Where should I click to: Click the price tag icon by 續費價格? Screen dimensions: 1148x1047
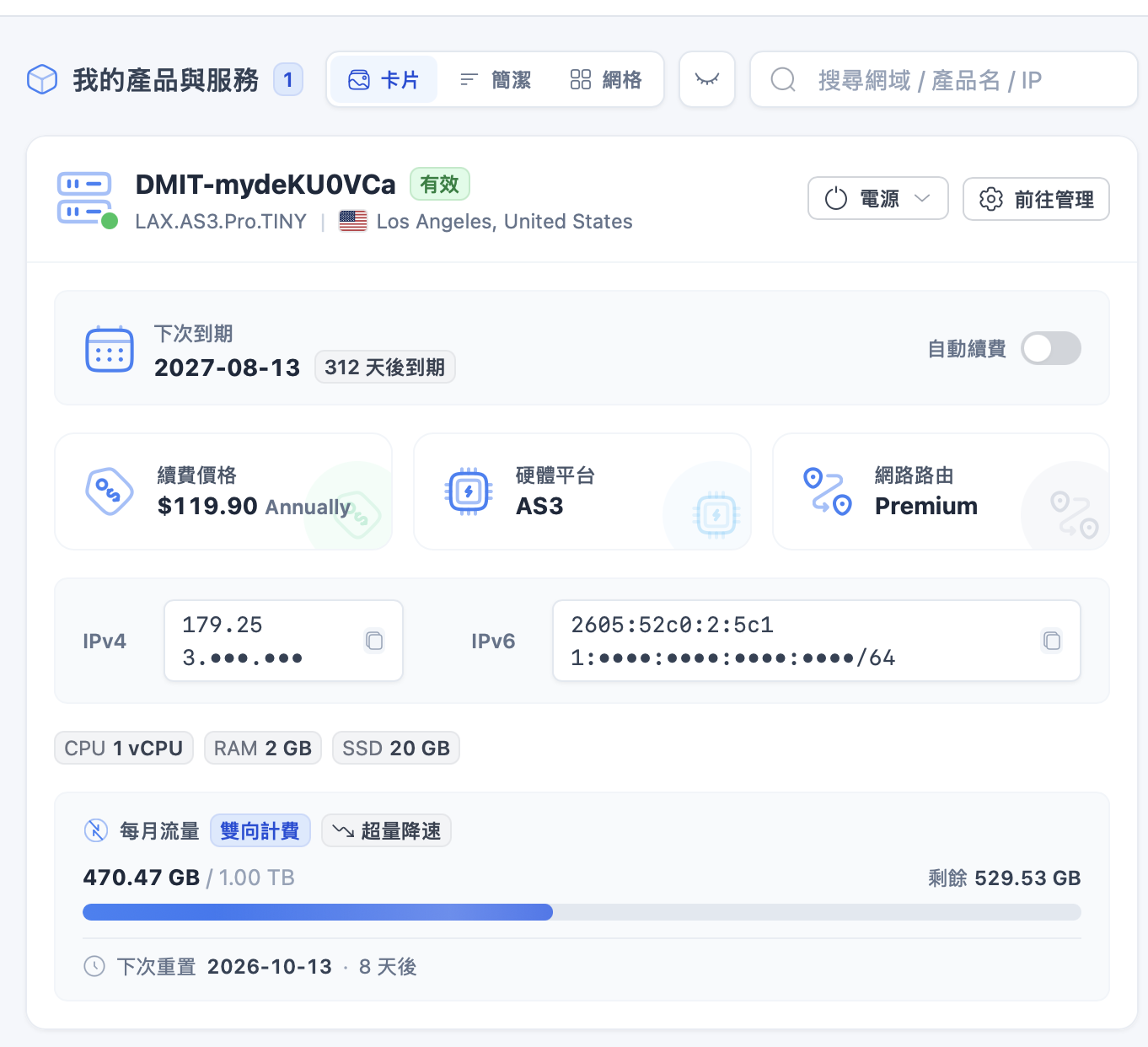(110, 491)
